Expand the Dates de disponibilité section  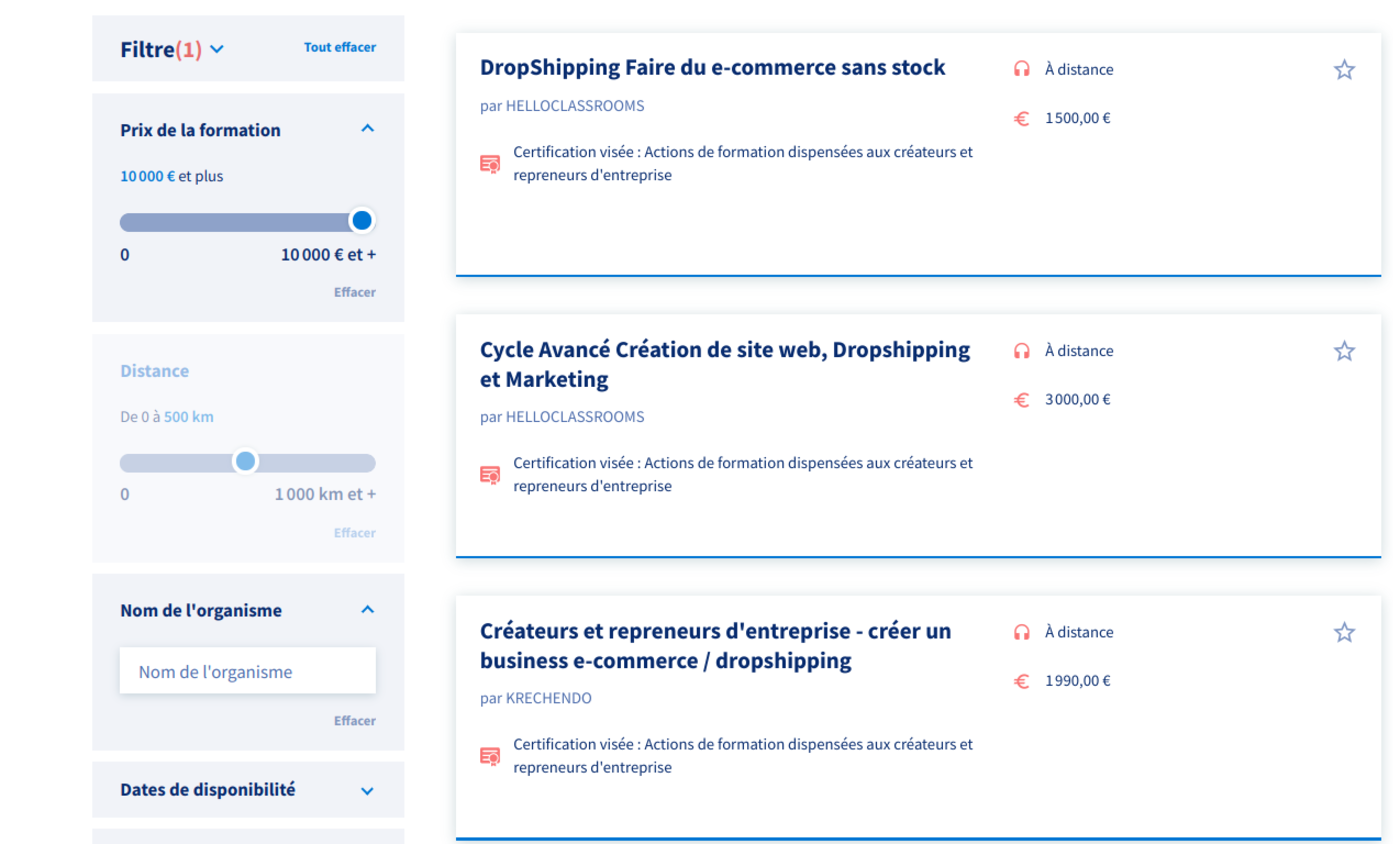367,790
